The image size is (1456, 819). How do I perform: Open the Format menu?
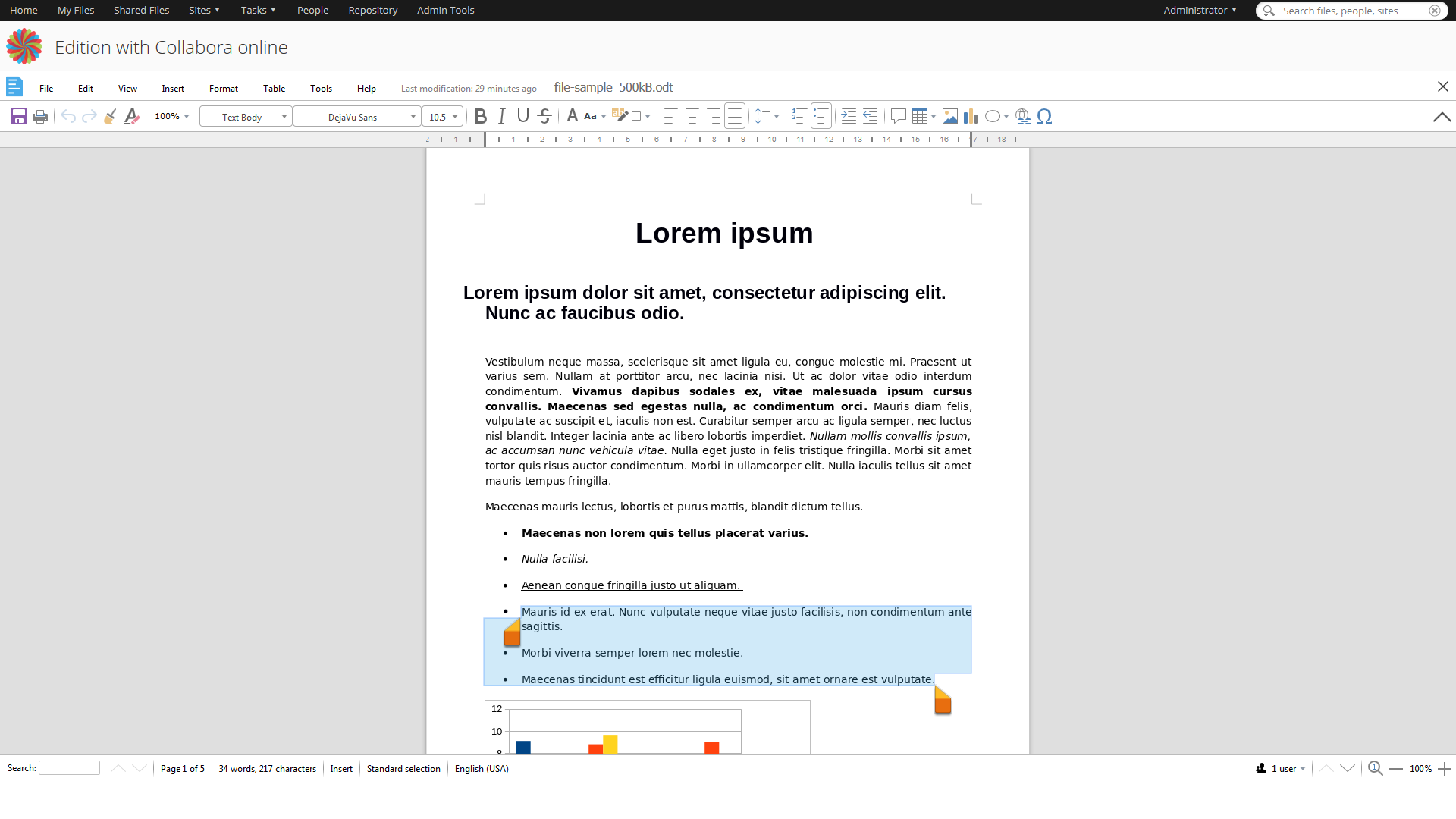click(x=224, y=88)
